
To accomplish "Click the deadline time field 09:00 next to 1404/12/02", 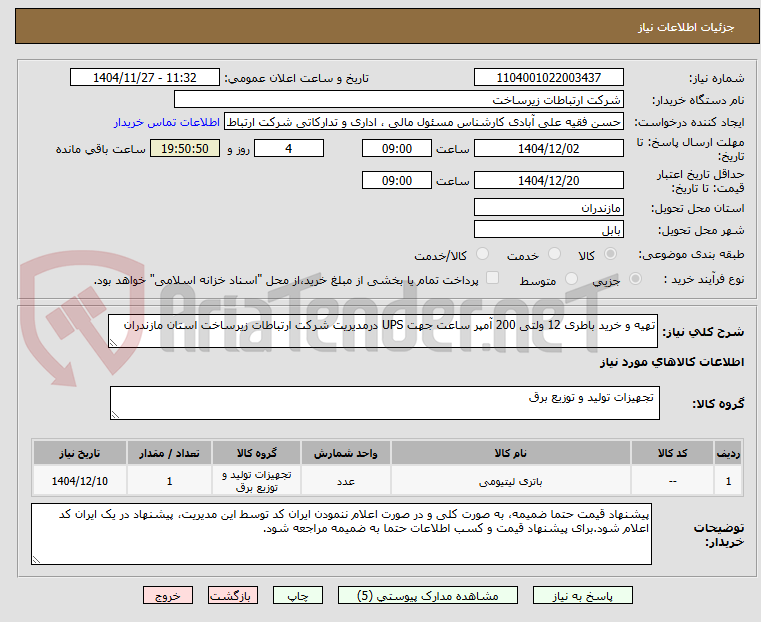I will pos(397,148).
